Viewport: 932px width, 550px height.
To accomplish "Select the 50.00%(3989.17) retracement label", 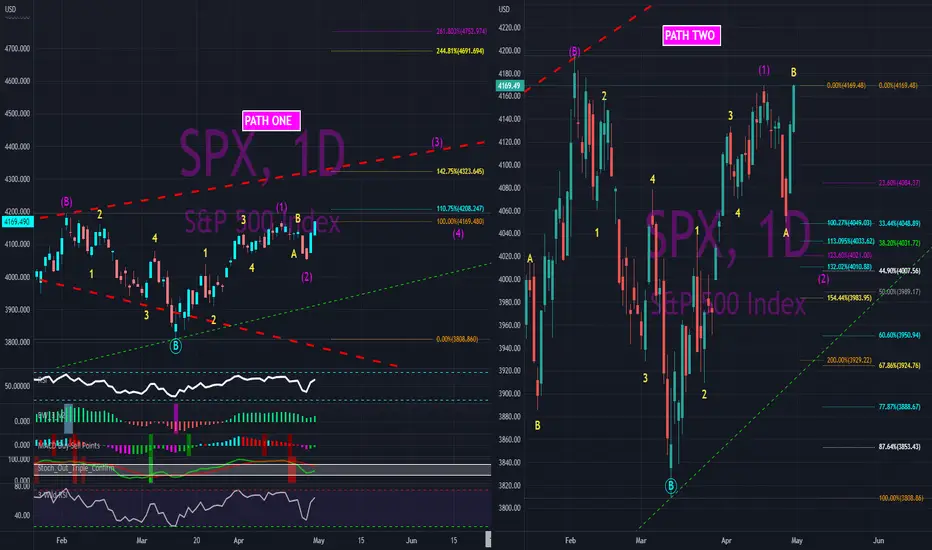I will point(899,292).
